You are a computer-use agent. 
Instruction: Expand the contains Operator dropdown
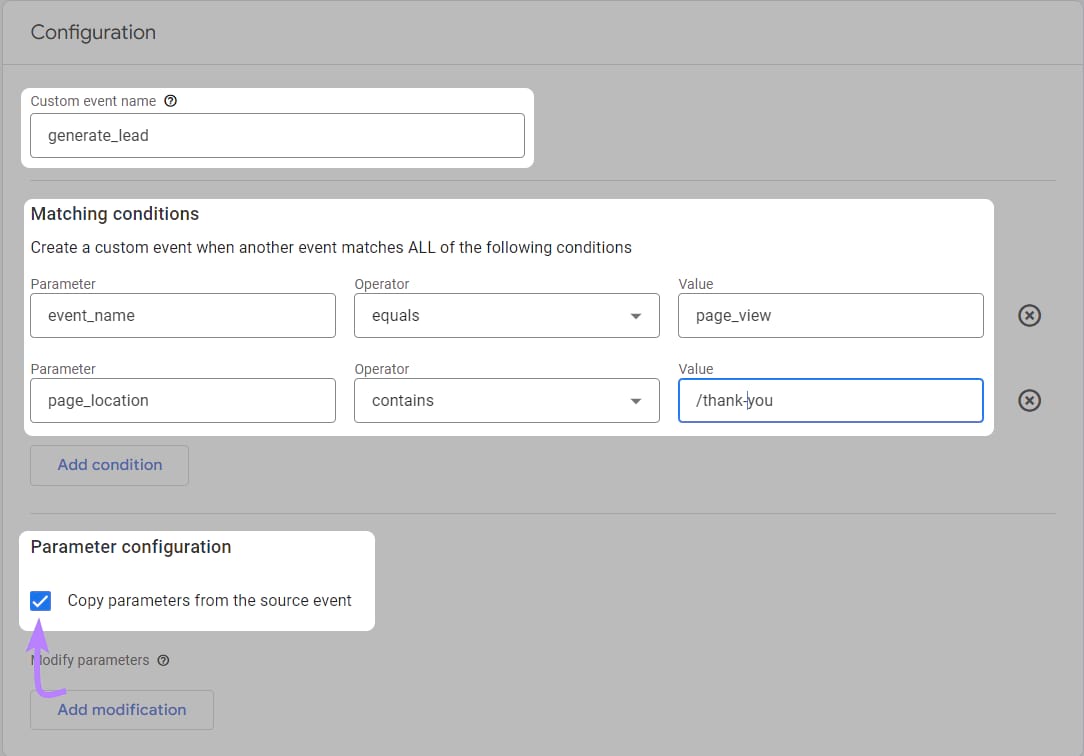pyautogui.click(x=636, y=400)
